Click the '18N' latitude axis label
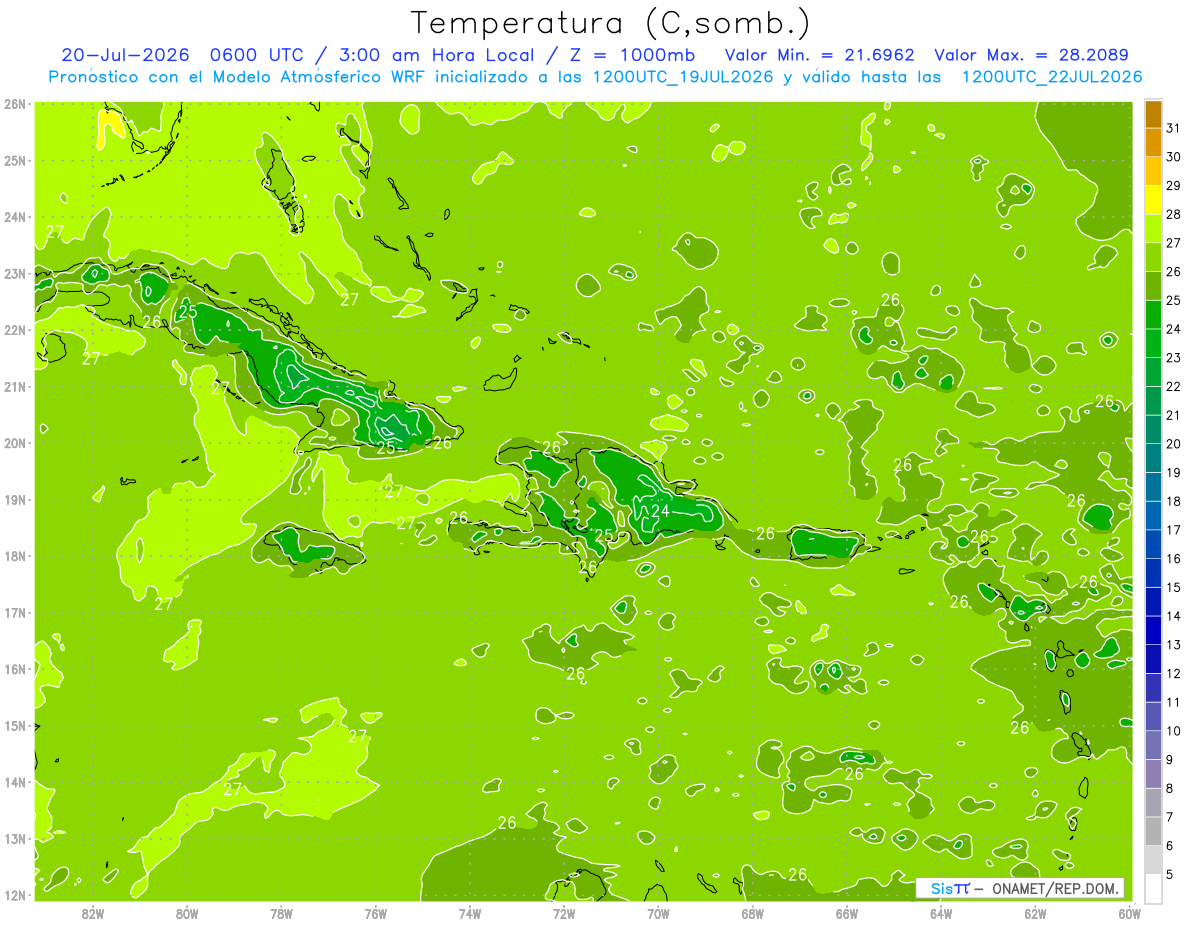This screenshot has height=927, width=1200. click(x=13, y=556)
